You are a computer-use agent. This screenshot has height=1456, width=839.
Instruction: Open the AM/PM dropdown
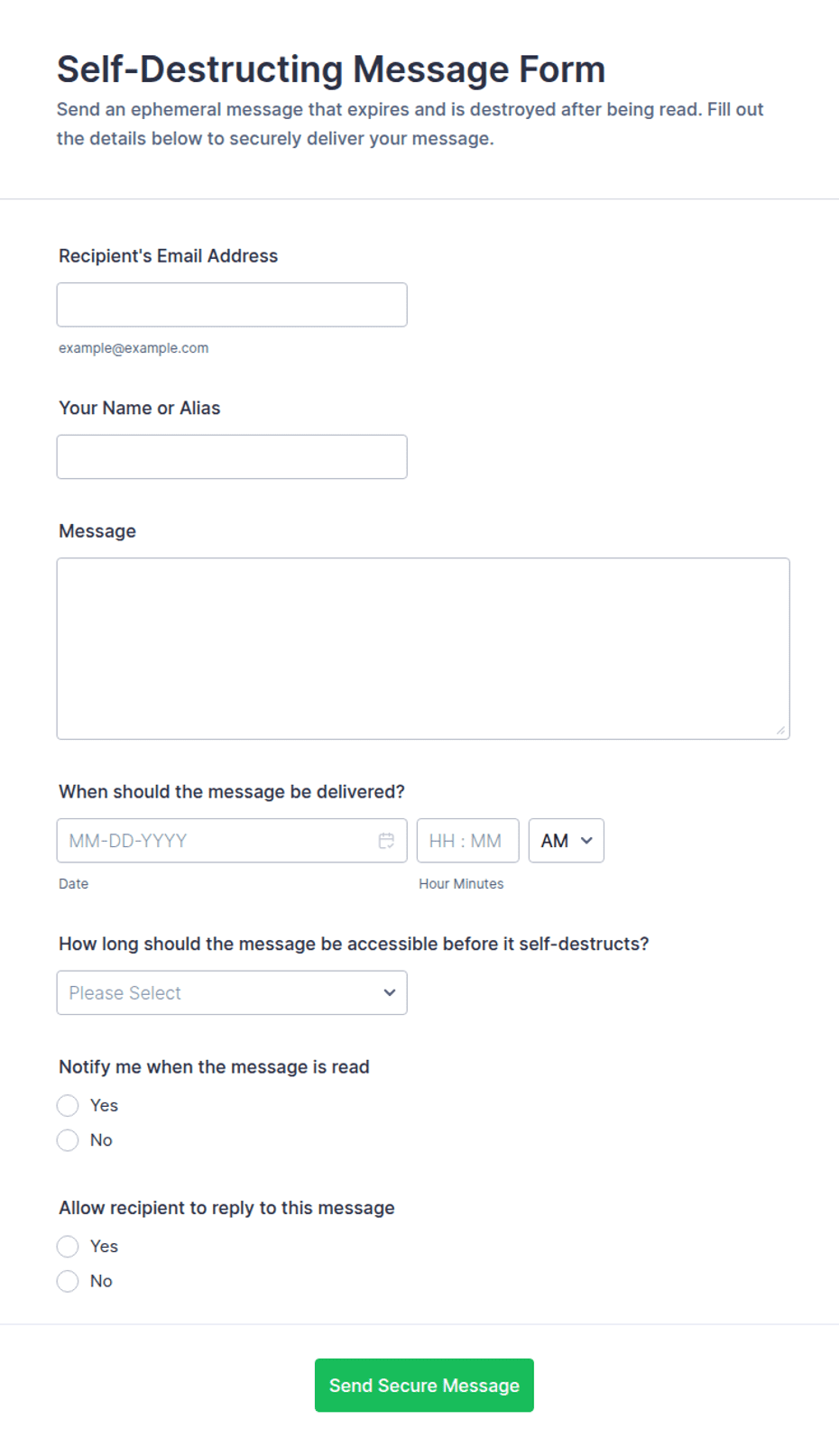[x=567, y=841]
